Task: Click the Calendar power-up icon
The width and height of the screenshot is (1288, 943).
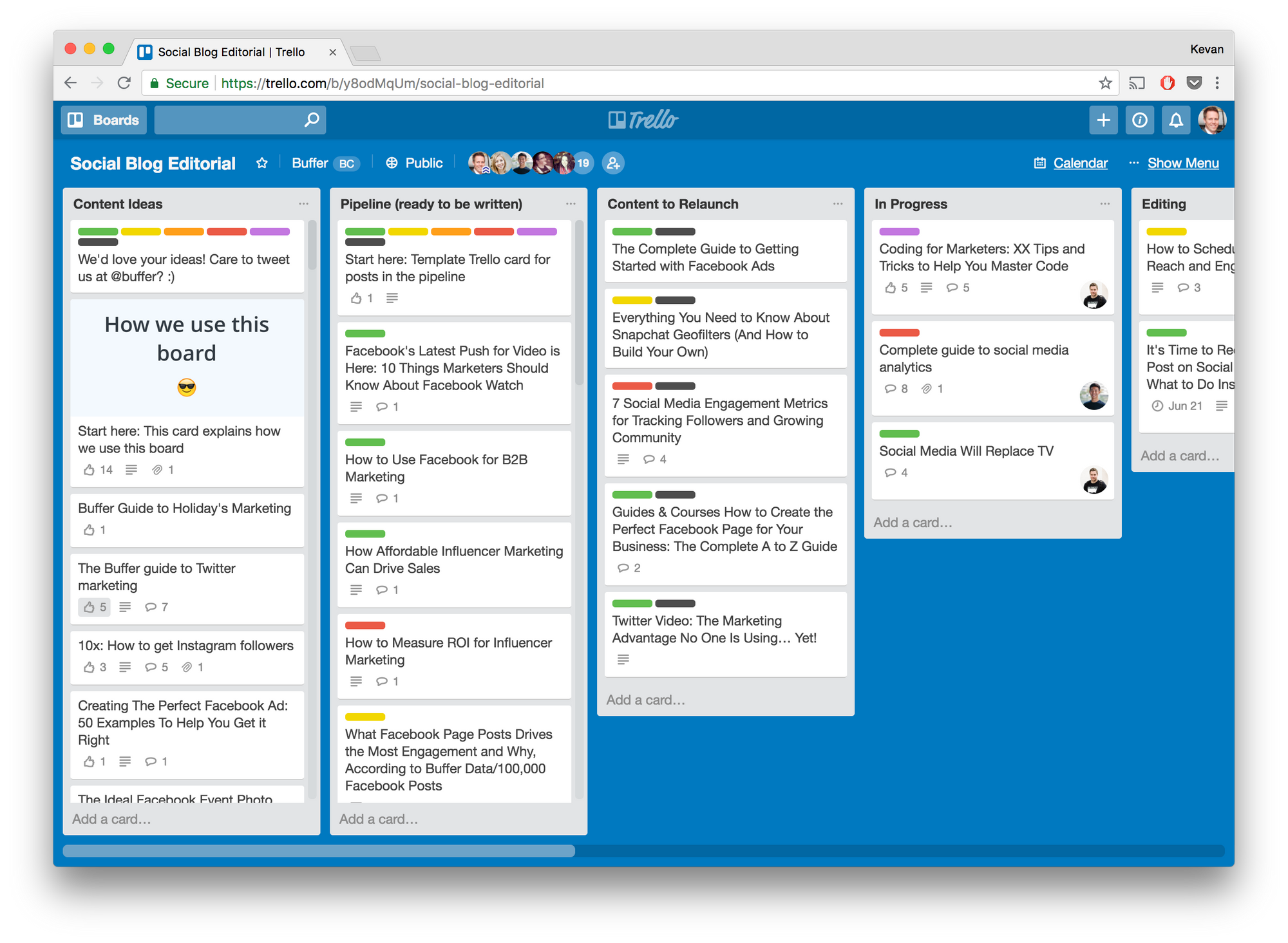Action: point(1041,163)
